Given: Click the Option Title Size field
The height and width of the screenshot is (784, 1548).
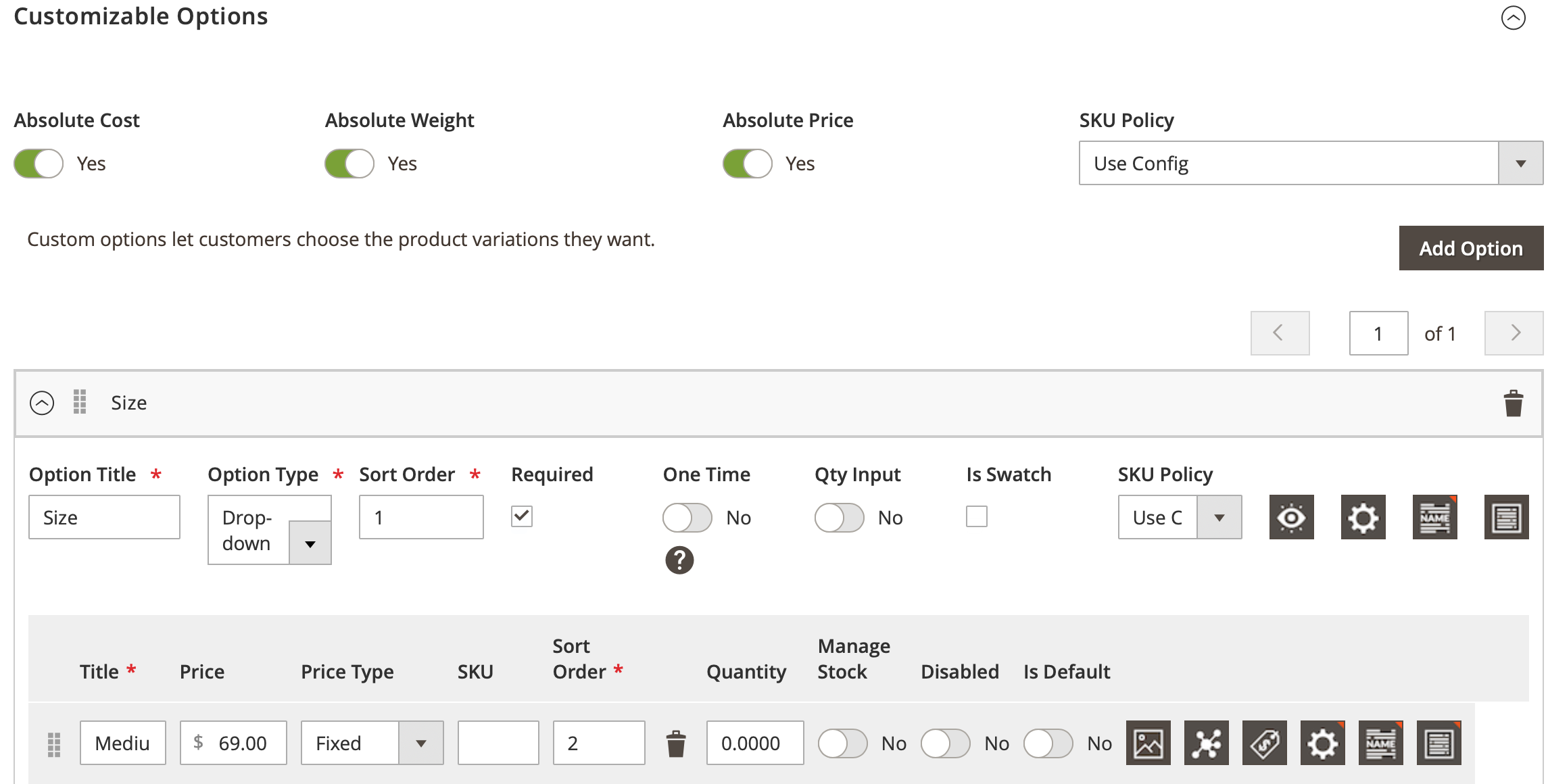Looking at the screenshot, I should coord(104,517).
